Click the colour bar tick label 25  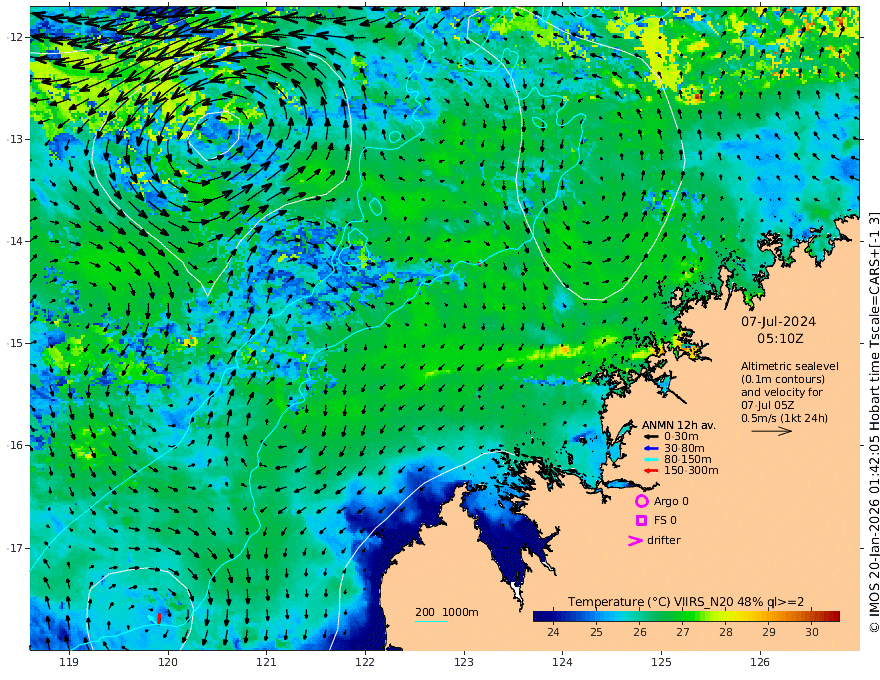[597, 632]
